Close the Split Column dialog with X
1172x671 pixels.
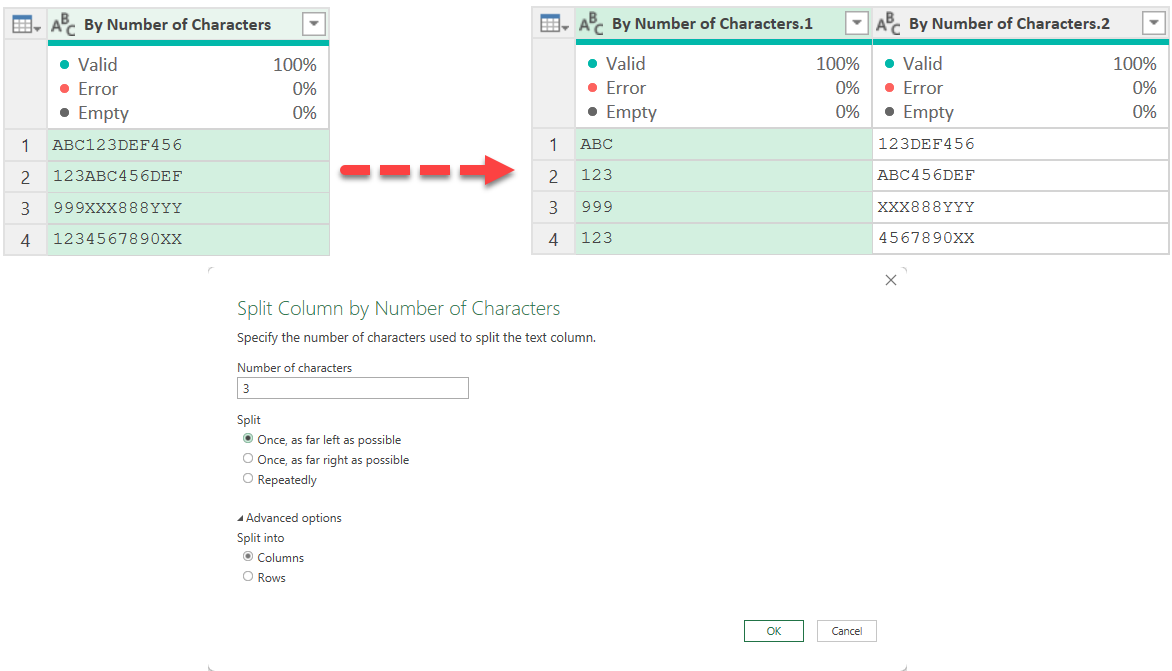point(891,281)
